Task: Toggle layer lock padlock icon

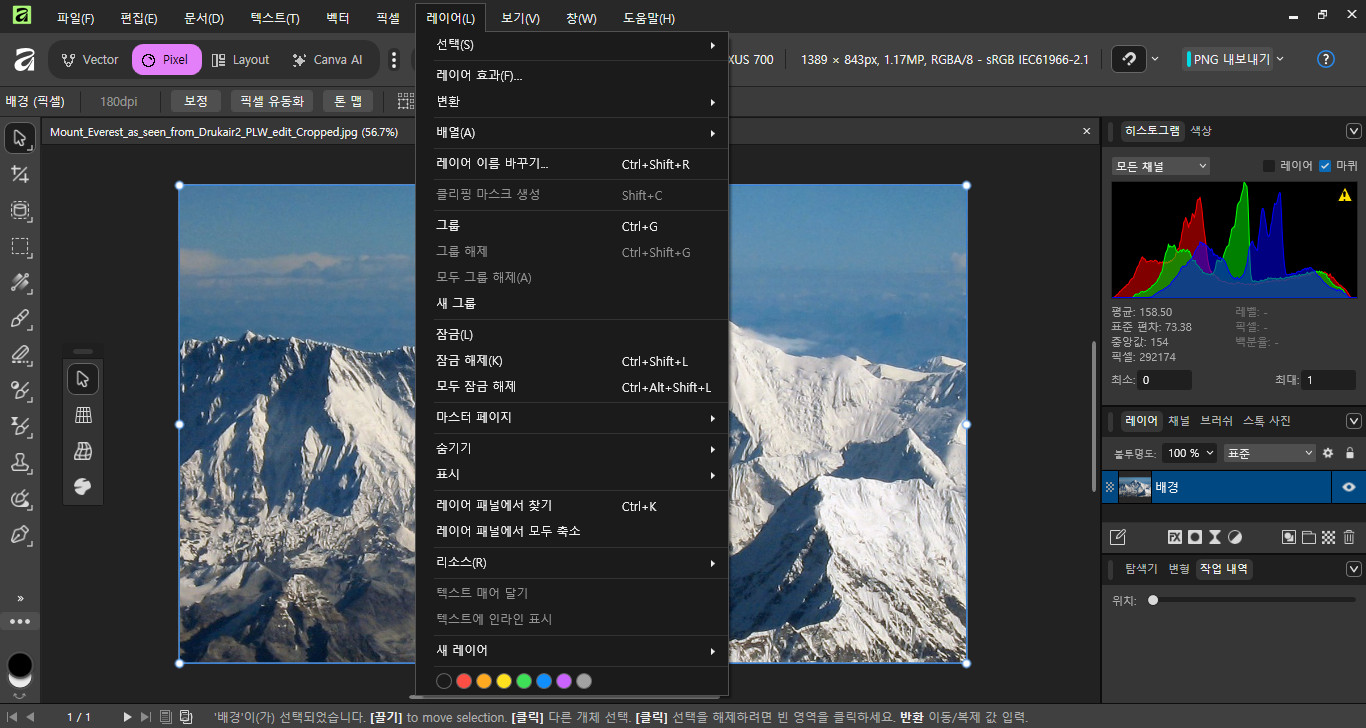Action: coord(1350,453)
